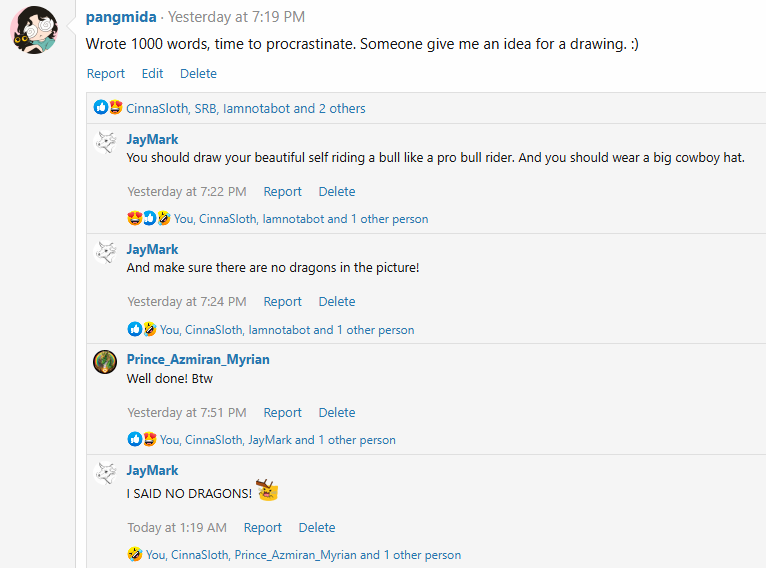
Task: Click the angry dragon emoji in JayMark's comment
Action: tap(267, 490)
